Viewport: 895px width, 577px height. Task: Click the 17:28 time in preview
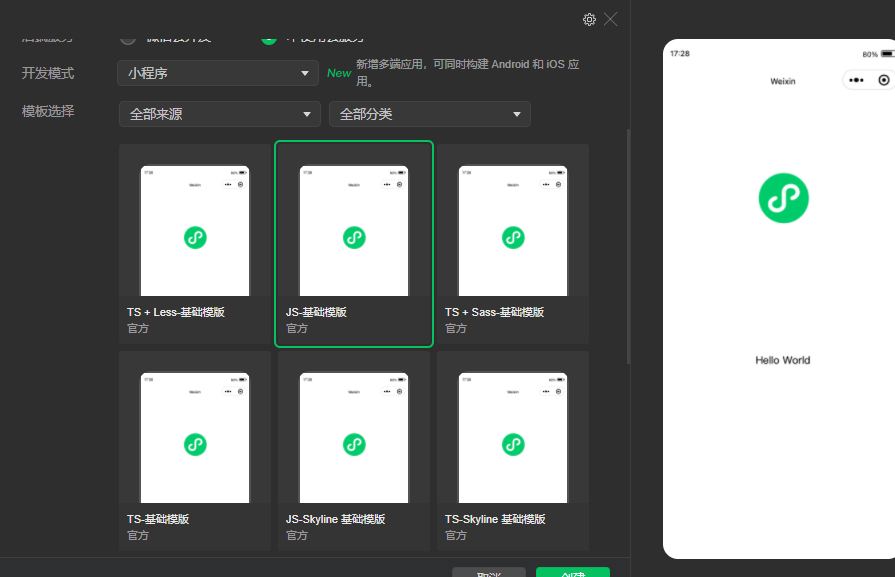[x=680, y=54]
